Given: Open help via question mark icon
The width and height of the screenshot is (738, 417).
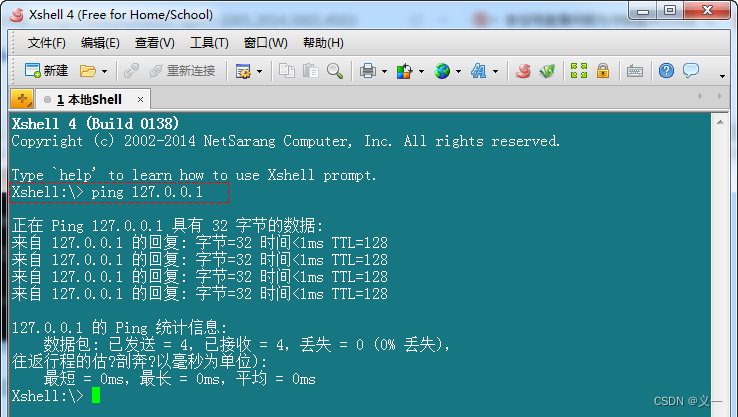Looking at the screenshot, I should point(666,71).
